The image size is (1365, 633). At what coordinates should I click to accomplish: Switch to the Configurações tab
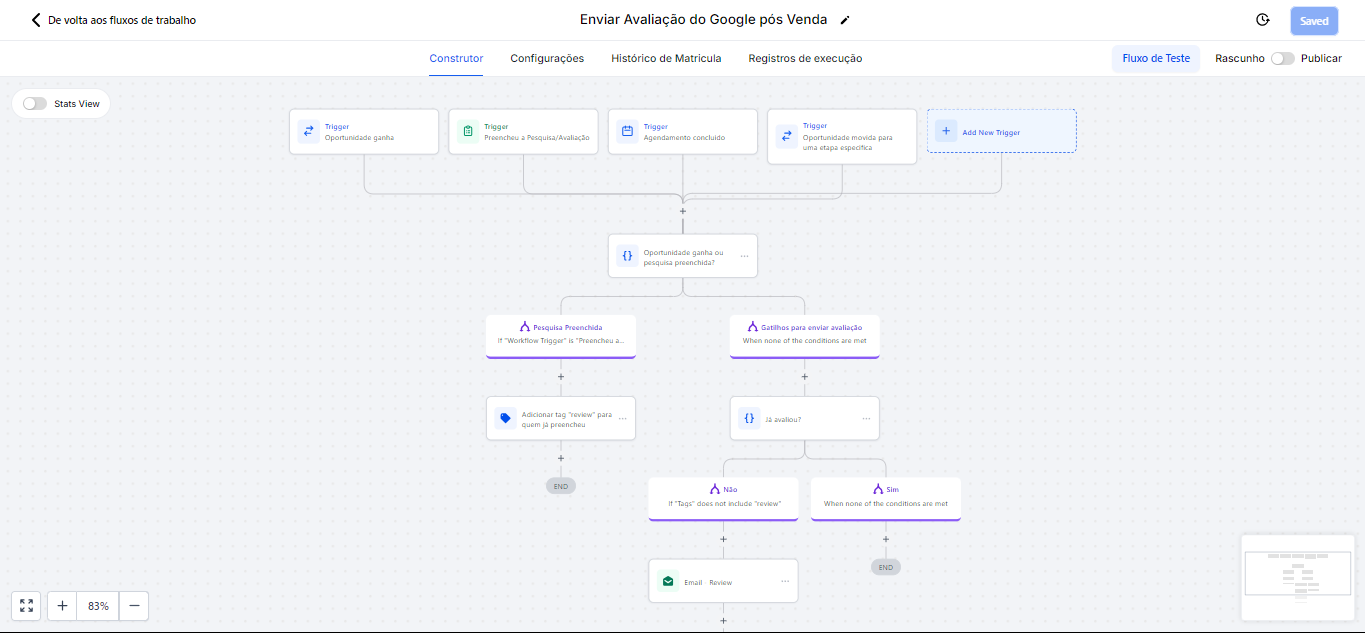coord(547,58)
